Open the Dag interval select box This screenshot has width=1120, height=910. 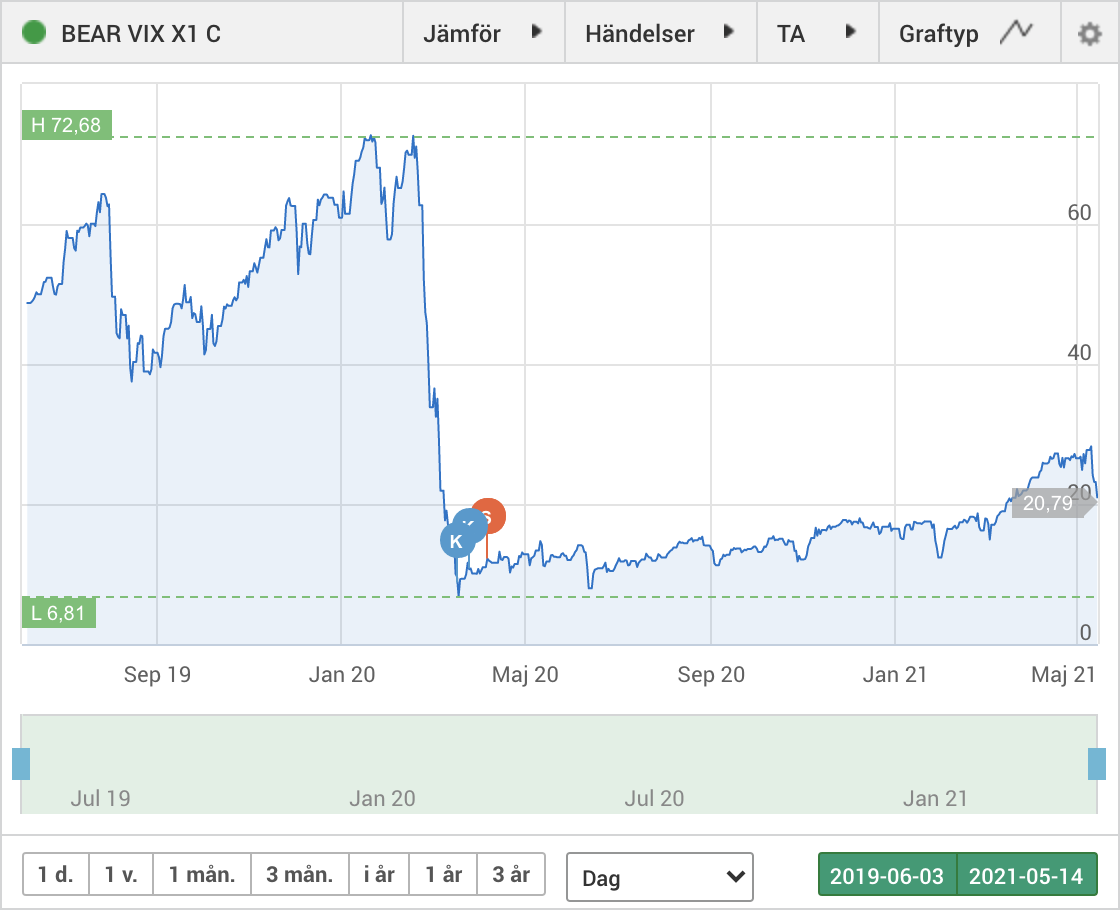659,877
